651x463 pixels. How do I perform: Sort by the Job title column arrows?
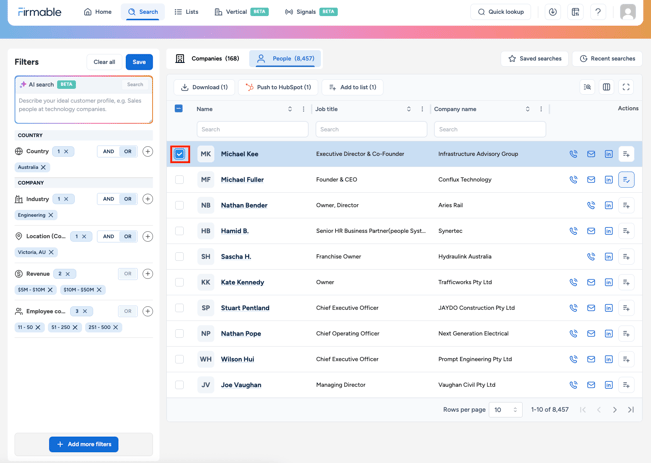tap(409, 109)
